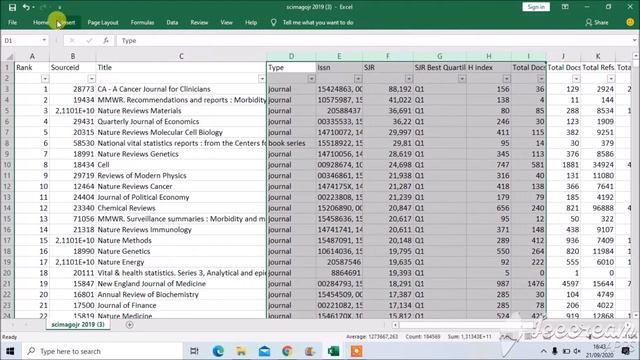The width and height of the screenshot is (640, 360).
Task: Click the lightbulb Tell me icon
Action: (x=273, y=22)
